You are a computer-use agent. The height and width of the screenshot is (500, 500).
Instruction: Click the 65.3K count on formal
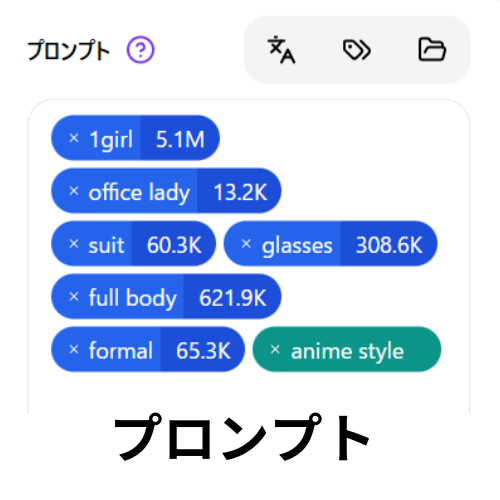tap(203, 351)
